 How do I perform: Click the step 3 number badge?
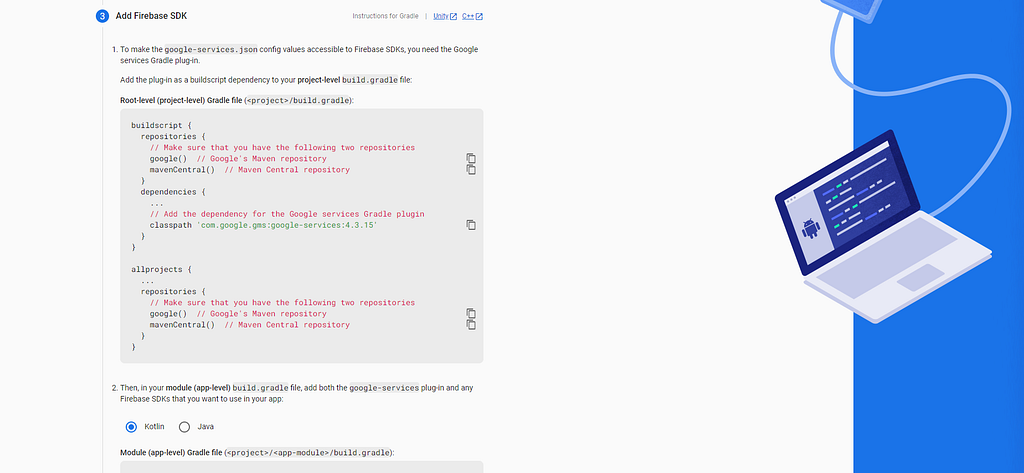click(x=103, y=16)
